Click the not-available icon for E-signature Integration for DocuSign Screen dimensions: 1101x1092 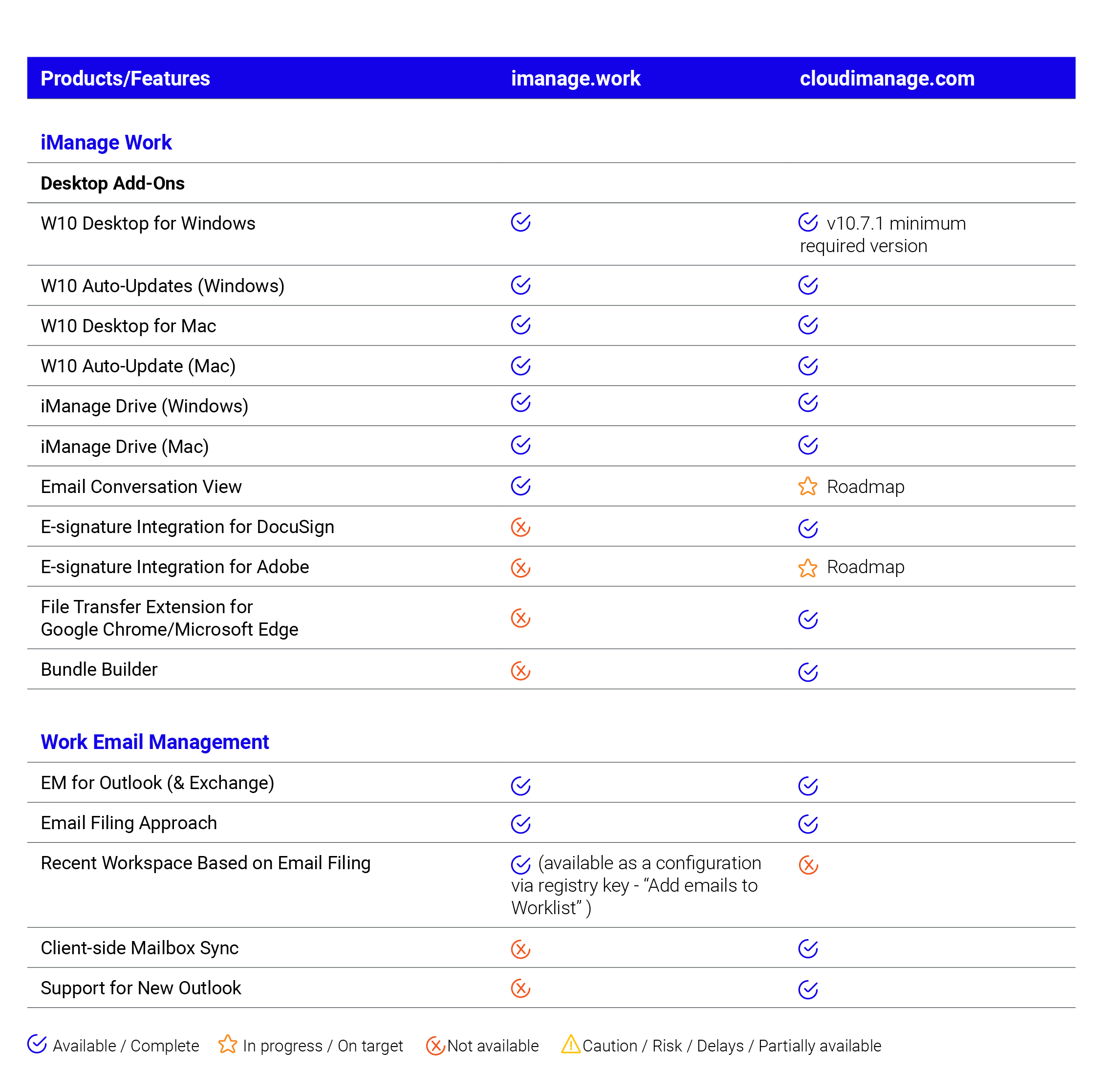coord(520,527)
